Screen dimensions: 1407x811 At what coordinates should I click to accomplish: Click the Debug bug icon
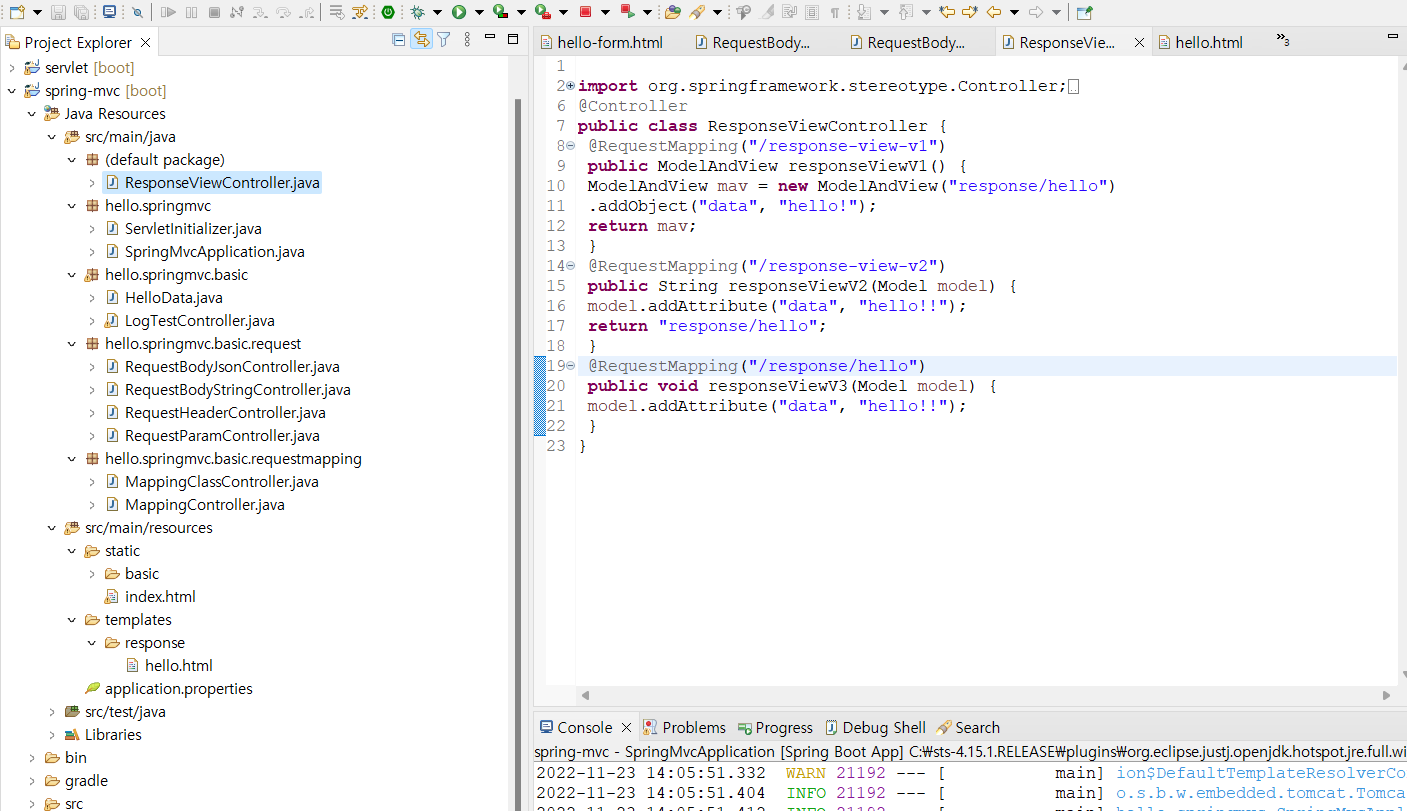[418, 12]
